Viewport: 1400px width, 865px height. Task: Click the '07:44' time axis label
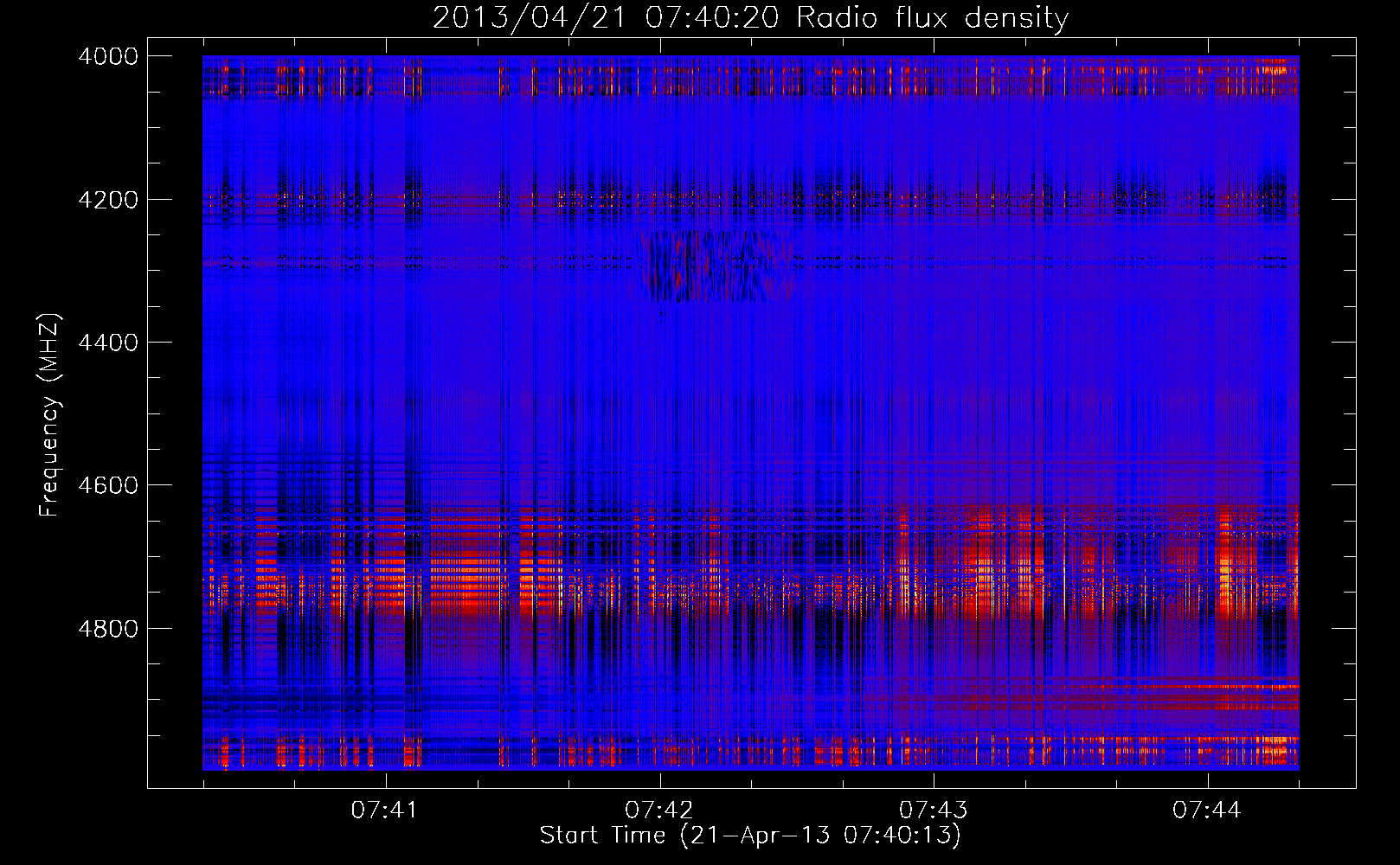1206,811
